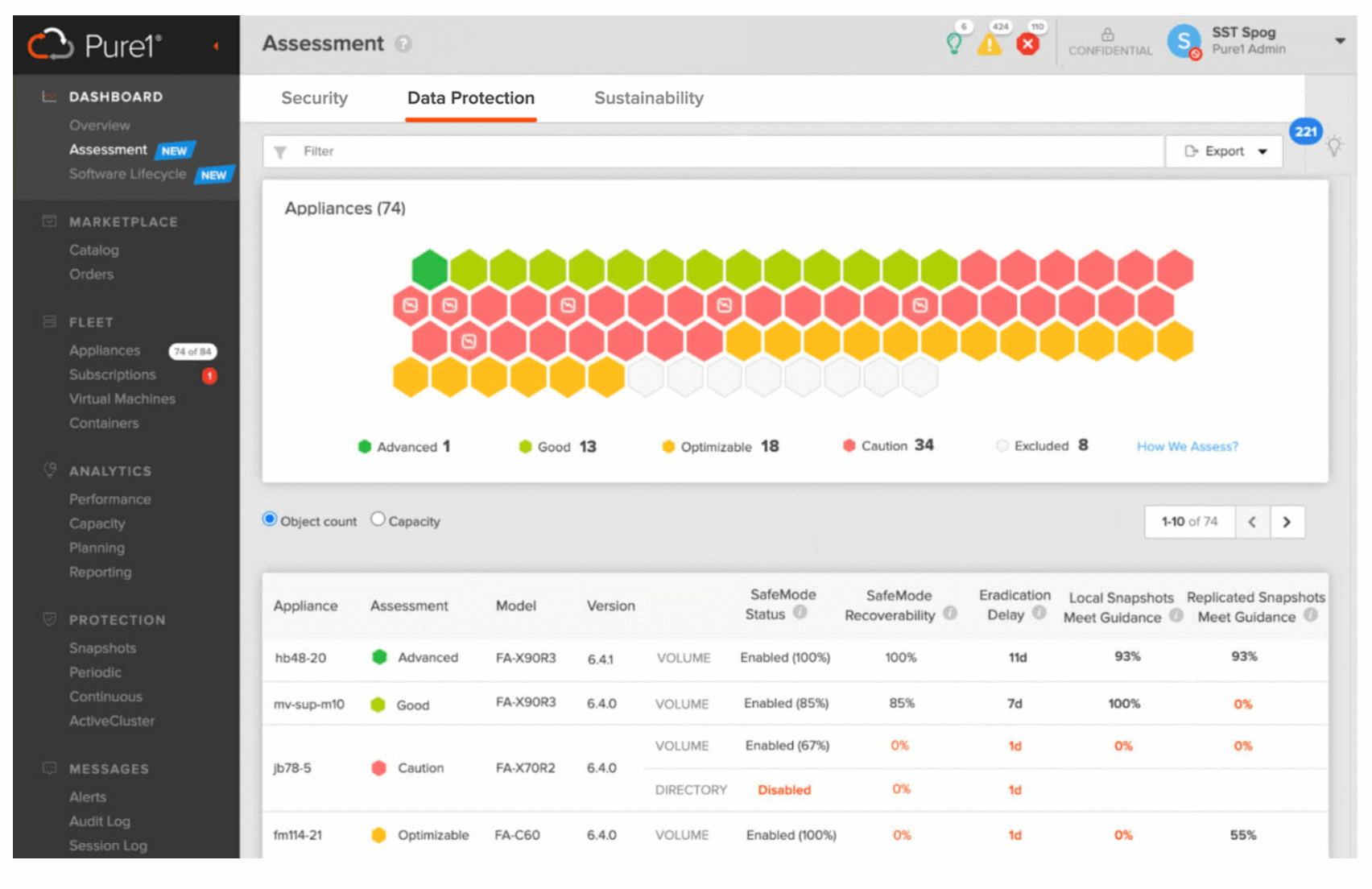Image resolution: width=1372 pixels, height=889 pixels.
Task: Select the Capacity radio button
Action: coord(378,519)
